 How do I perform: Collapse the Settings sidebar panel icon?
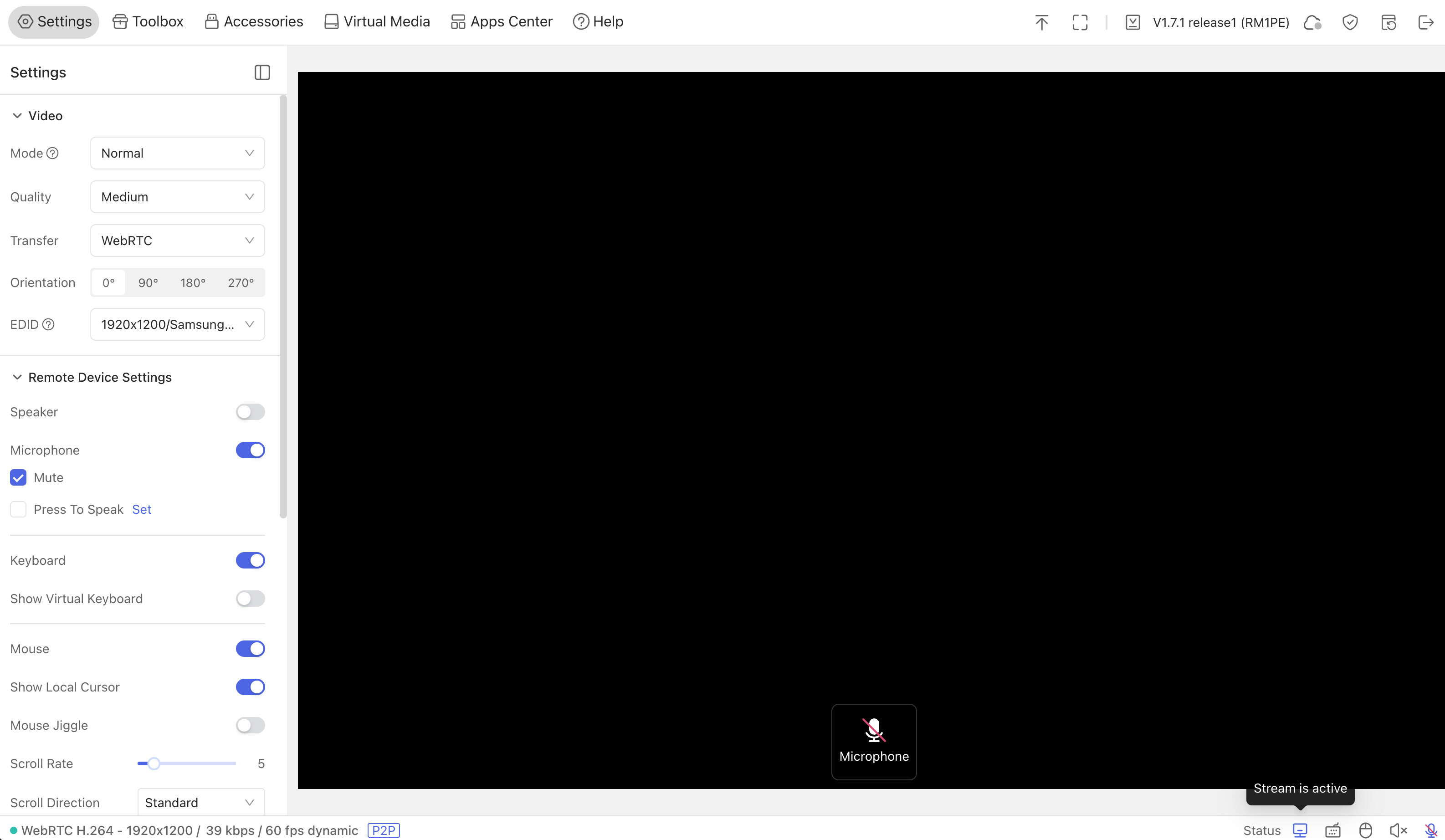262,72
